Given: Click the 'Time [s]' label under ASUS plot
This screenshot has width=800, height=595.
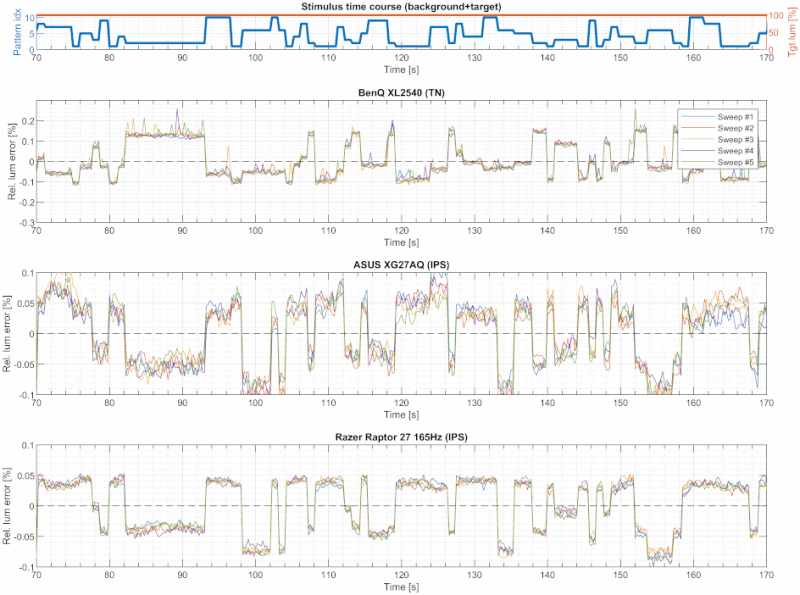Looking at the screenshot, I should point(401,415).
